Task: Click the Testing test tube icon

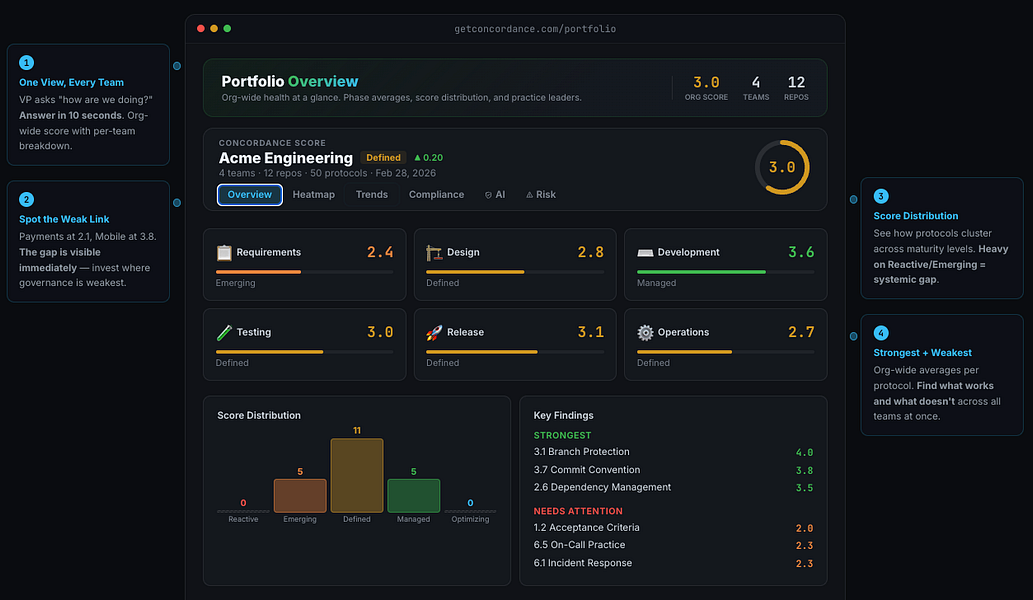Action: 224,333
